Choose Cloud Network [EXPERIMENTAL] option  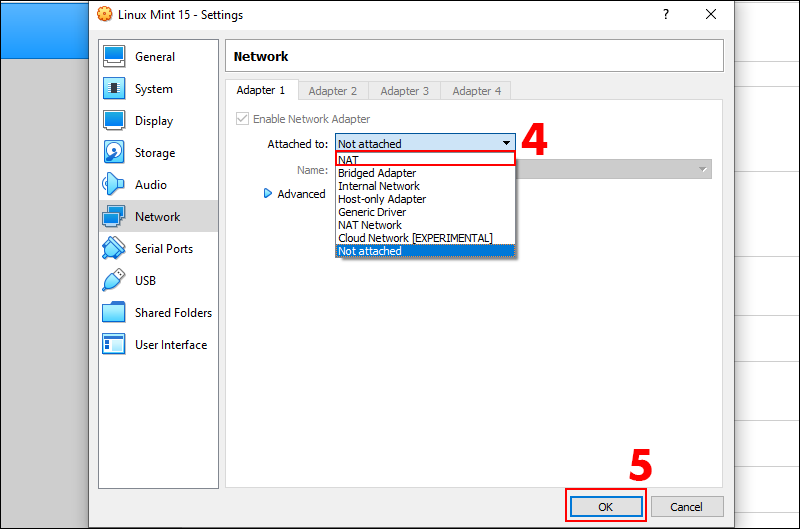[425, 238]
